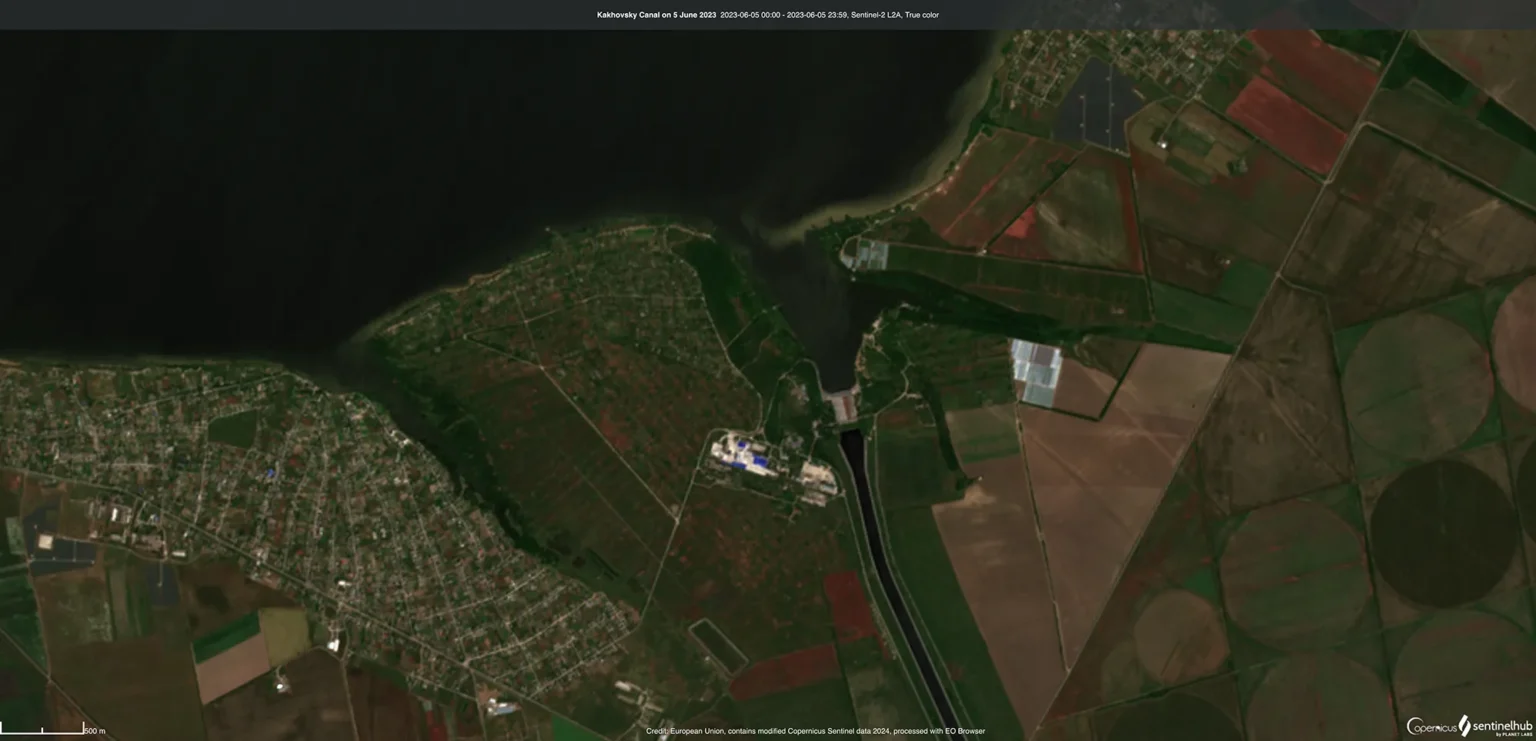Click the intake structure at the canal head
Viewport: 1536px width, 741px height.
pyautogui.click(x=844, y=406)
